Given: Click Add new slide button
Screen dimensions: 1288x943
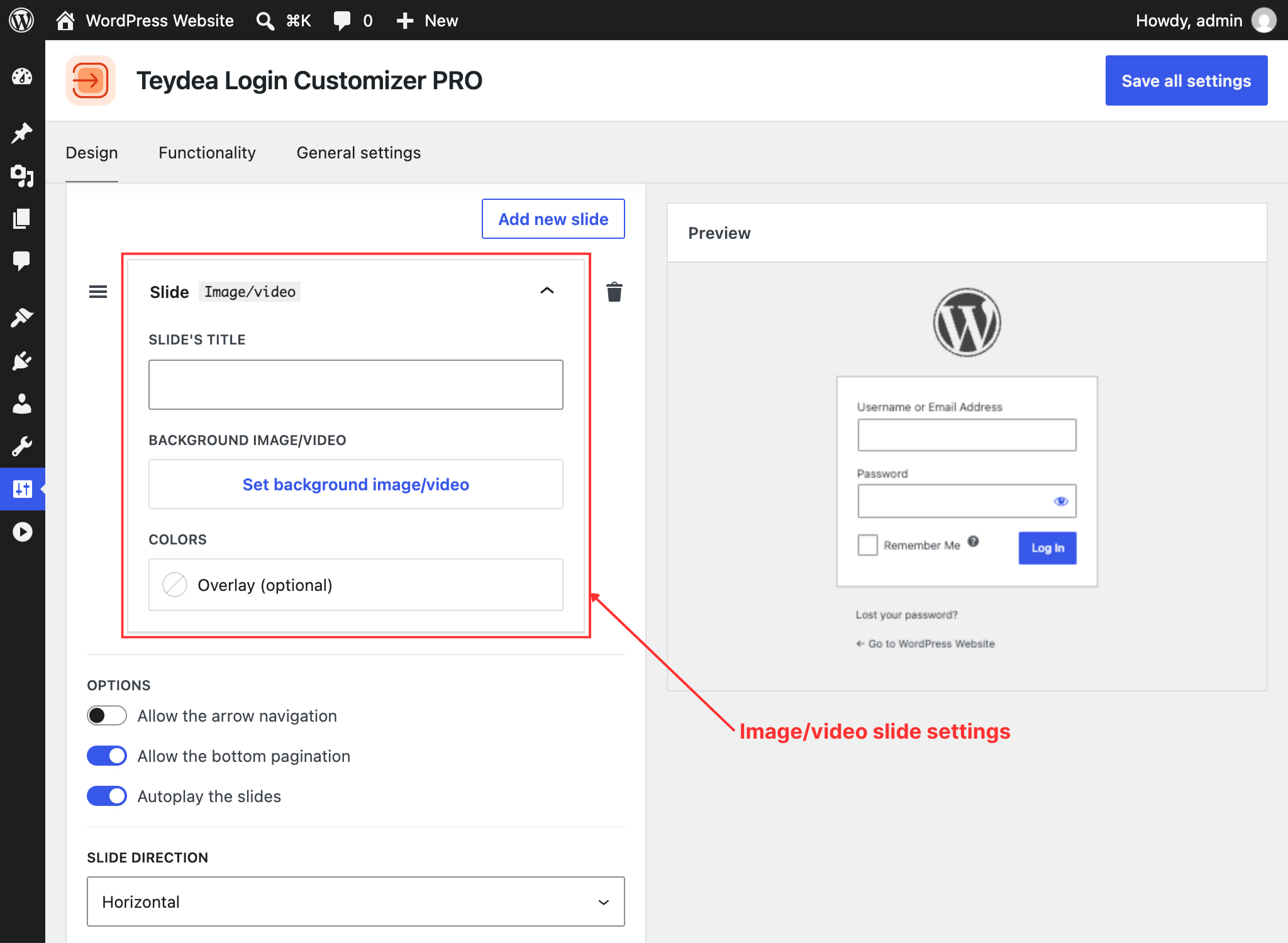Looking at the screenshot, I should tap(553, 219).
